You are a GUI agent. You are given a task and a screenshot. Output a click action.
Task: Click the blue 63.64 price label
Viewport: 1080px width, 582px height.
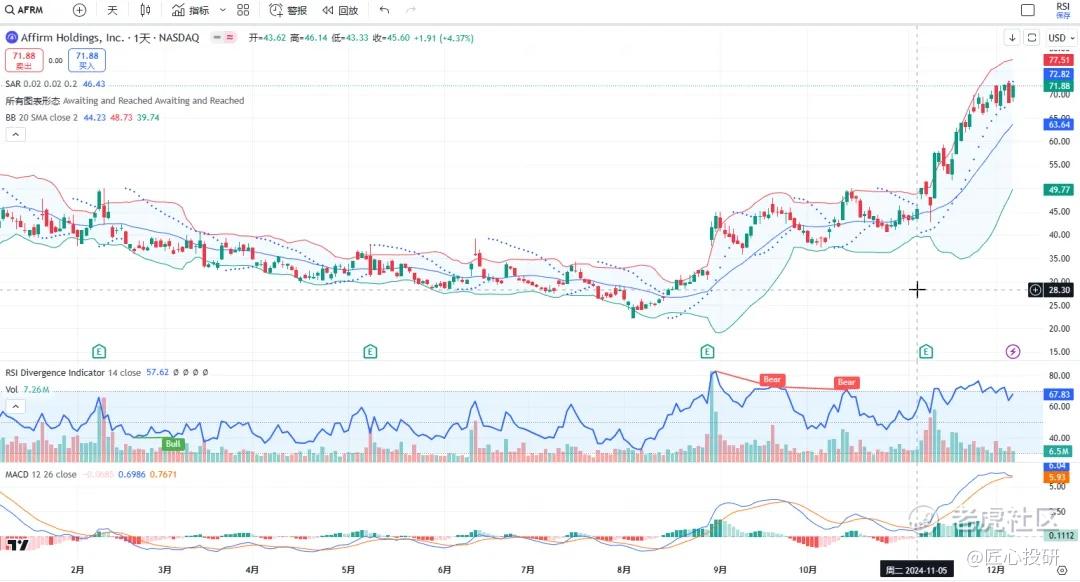pyautogui.click(x=1059, y=125)
